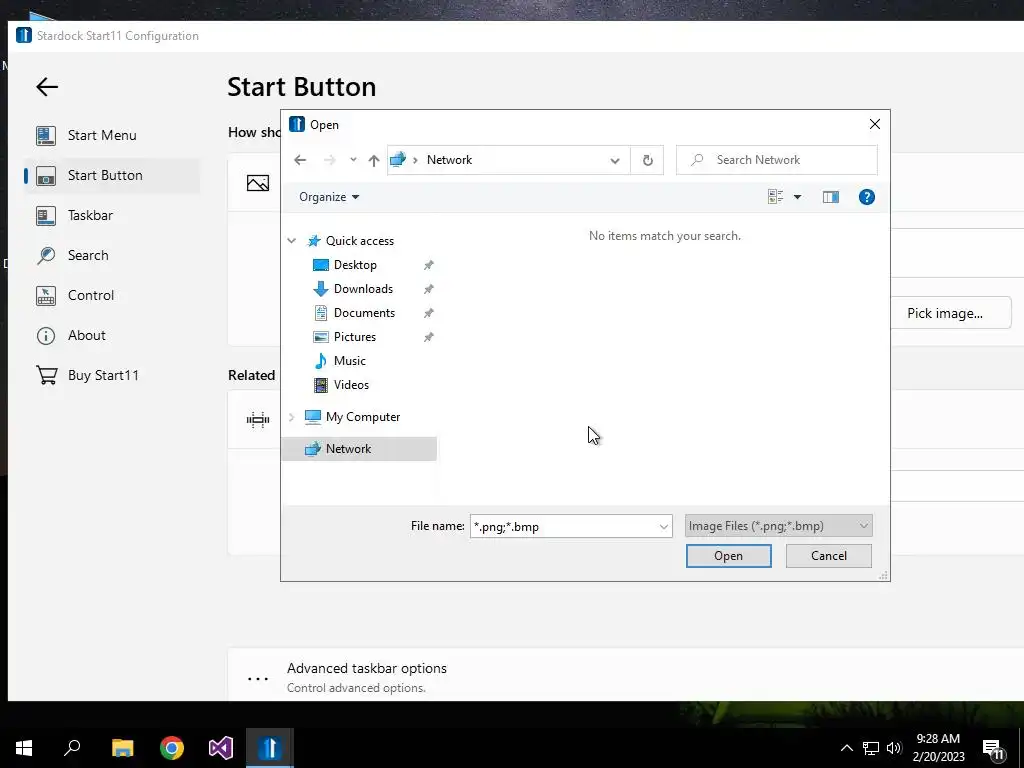Open the notification center
Screen dimensions: 1024x768
[x=993, y=749]
